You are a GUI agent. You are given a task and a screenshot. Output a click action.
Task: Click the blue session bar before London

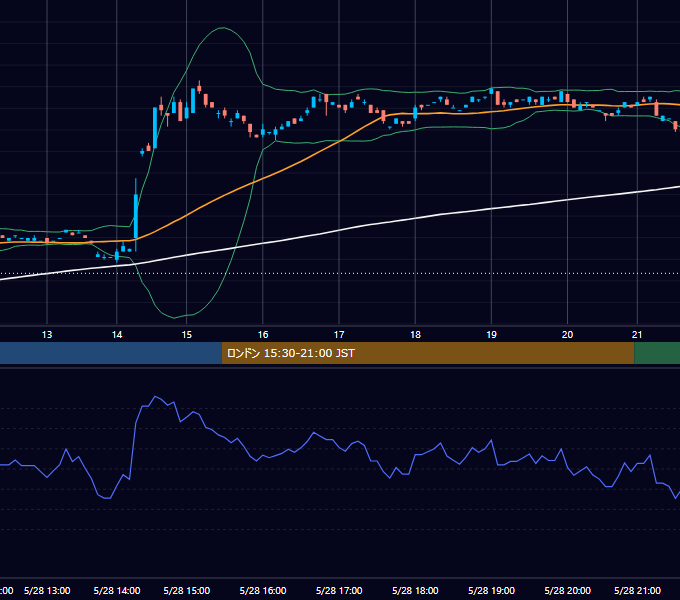point(111,353)
